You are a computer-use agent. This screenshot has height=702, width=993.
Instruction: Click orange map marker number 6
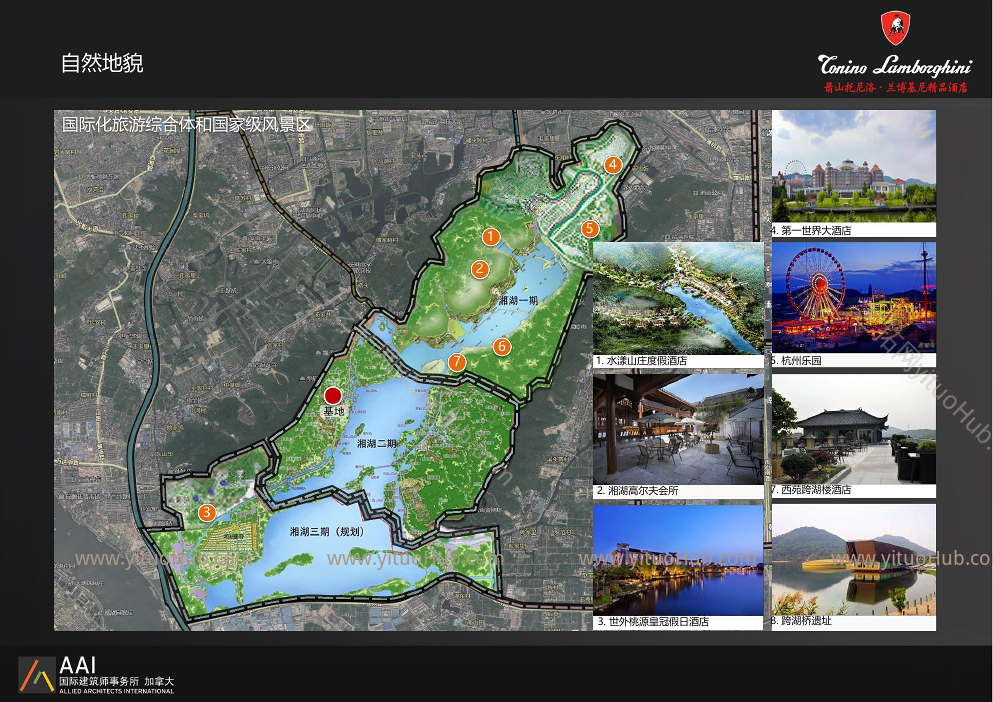[502, 346]
